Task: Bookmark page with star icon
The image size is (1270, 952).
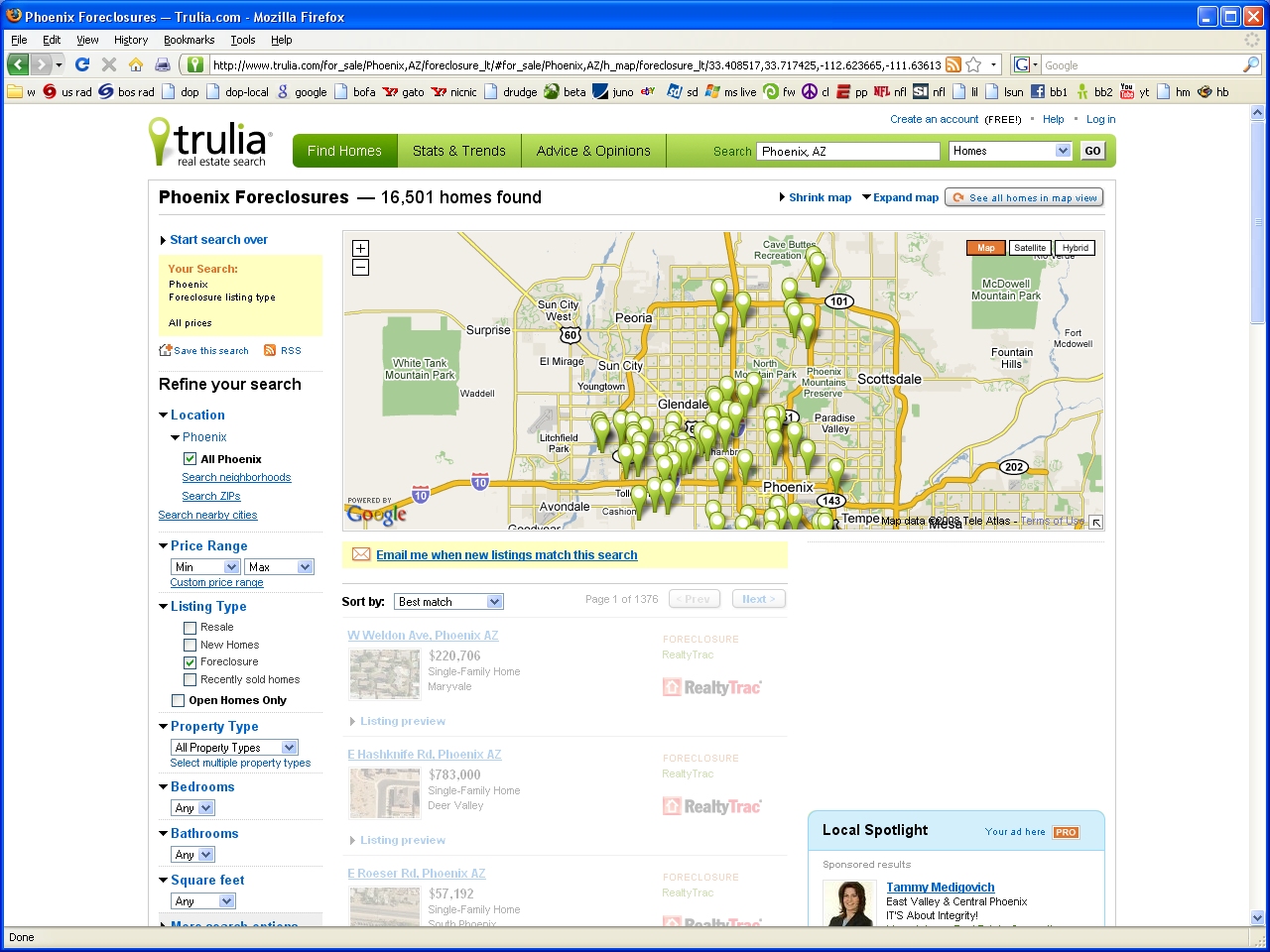Action: pos(974,64)
